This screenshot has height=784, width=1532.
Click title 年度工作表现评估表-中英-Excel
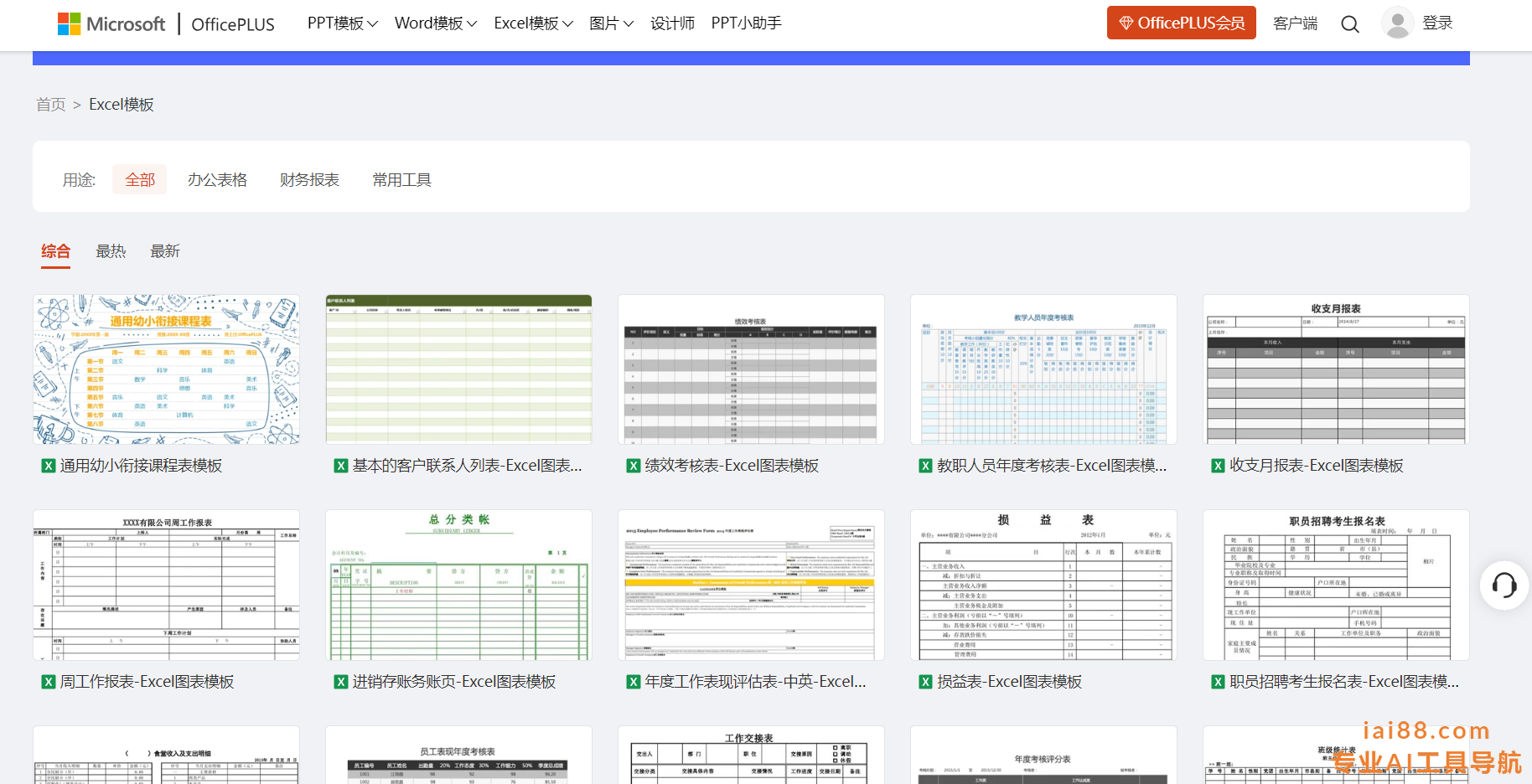[x=755, y=682]
